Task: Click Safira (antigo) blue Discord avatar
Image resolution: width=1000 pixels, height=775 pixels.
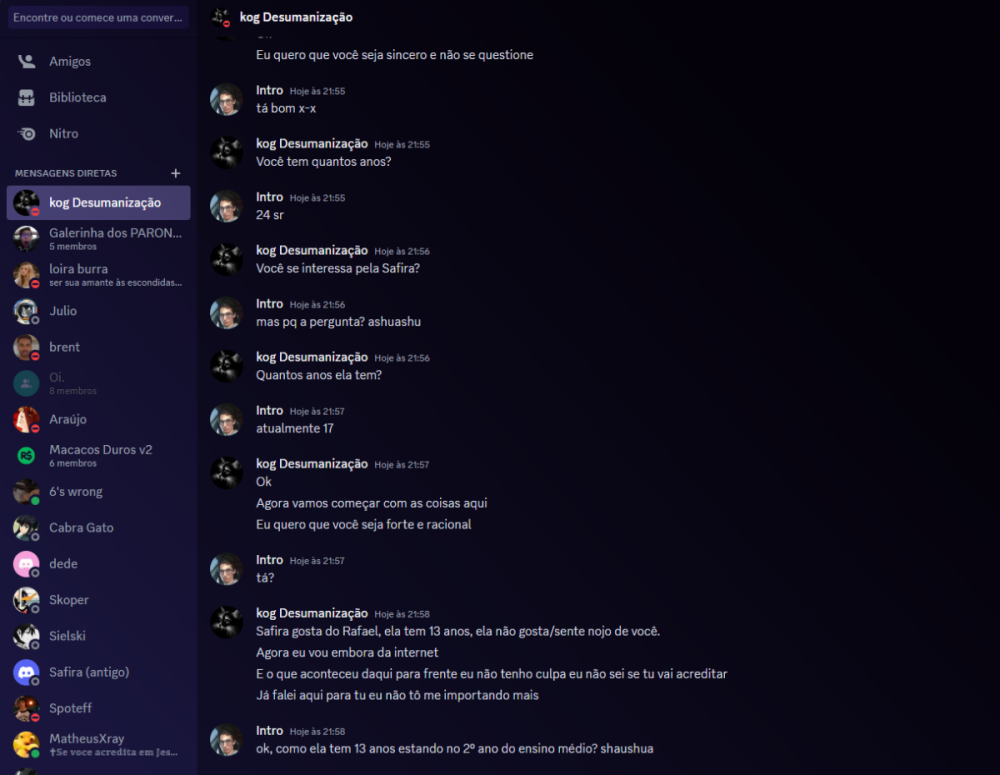Action: pyautogui.click(x=26, y=672)
